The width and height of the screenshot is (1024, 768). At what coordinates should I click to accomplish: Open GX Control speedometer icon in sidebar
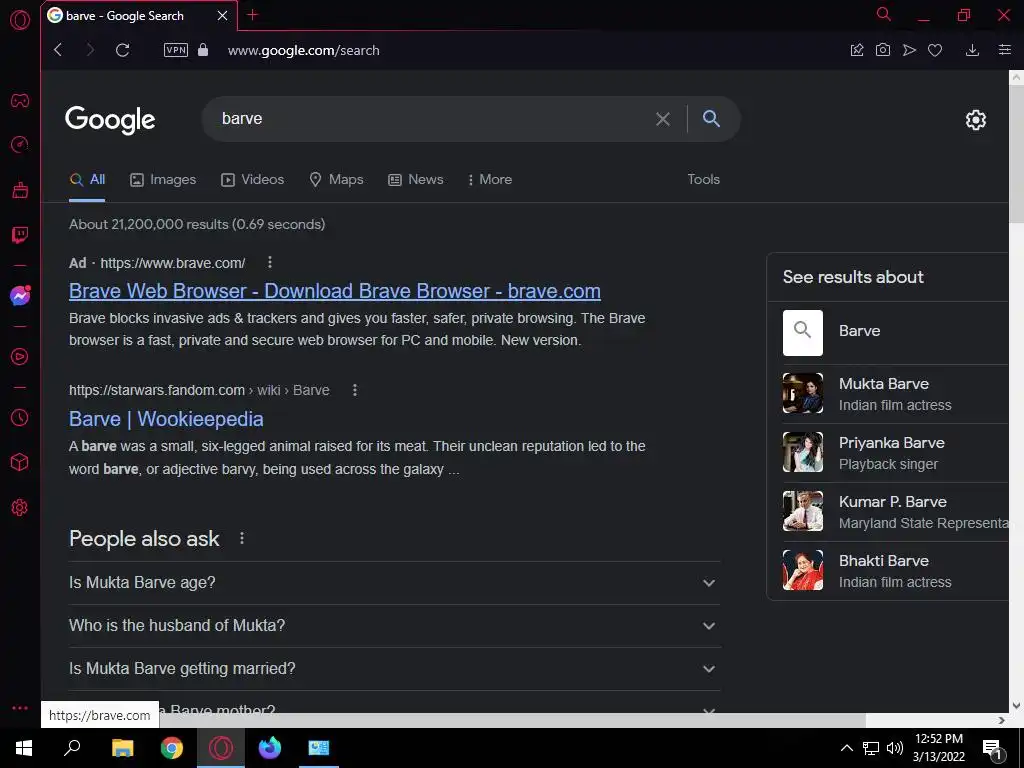click(20, 144)
